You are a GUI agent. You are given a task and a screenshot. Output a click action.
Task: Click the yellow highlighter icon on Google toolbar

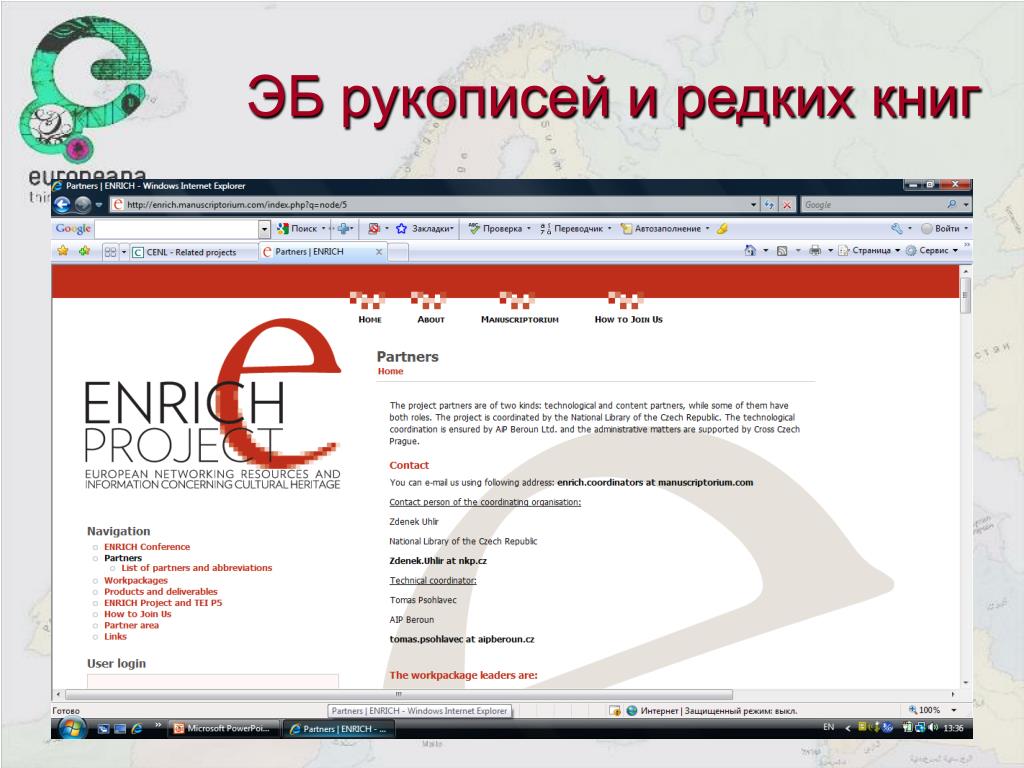(722, 229)
